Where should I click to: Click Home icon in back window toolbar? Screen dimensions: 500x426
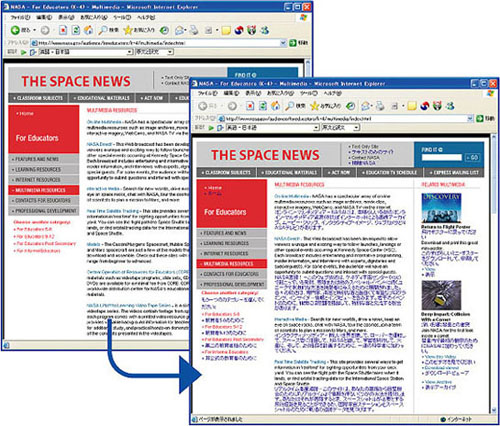88,30
